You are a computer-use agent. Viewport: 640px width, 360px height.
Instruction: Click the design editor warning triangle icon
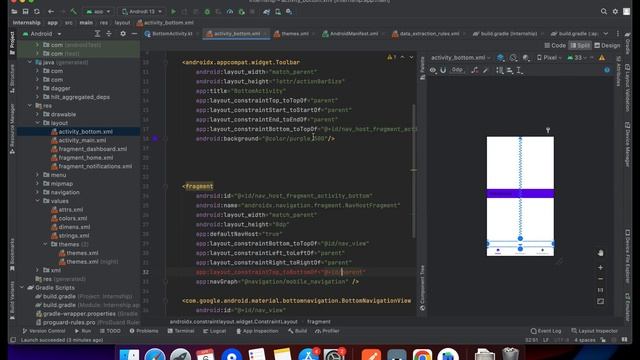point(602,58)
